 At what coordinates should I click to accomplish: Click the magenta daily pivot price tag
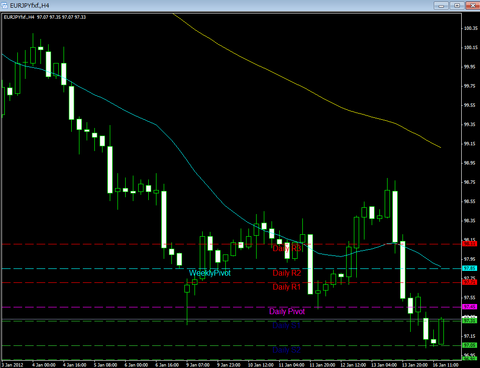pyautogui.click(x=470, y=307)
